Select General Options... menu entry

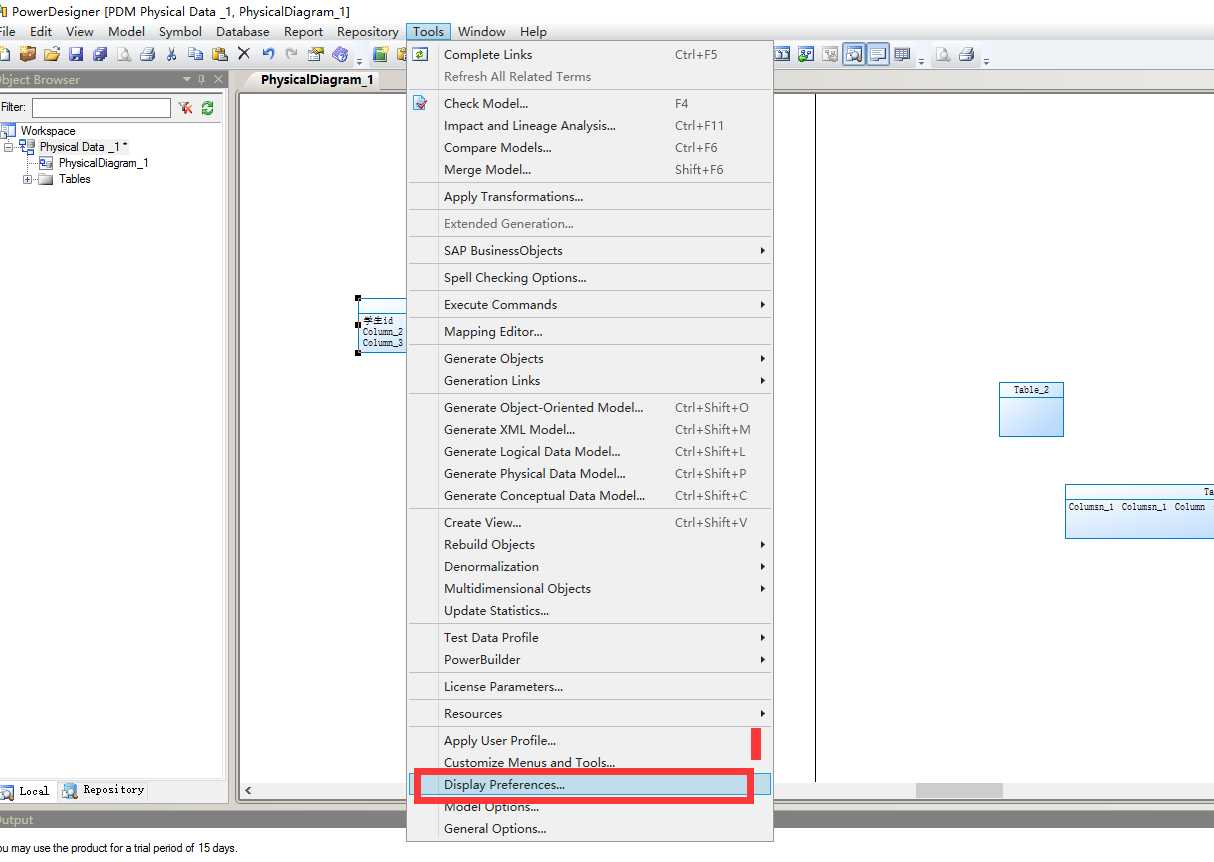(x=590, y=828)
